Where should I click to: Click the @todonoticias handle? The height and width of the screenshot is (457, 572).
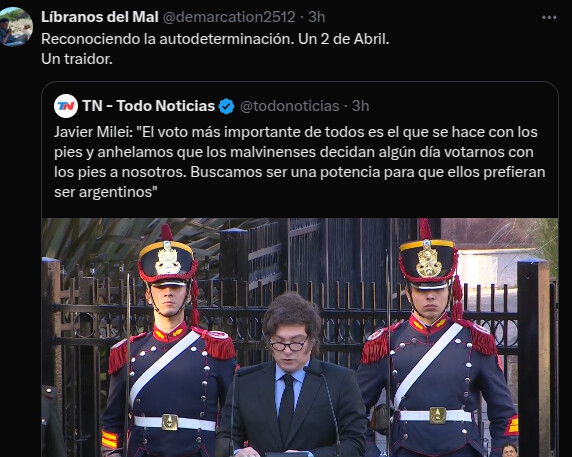point(290,106)
